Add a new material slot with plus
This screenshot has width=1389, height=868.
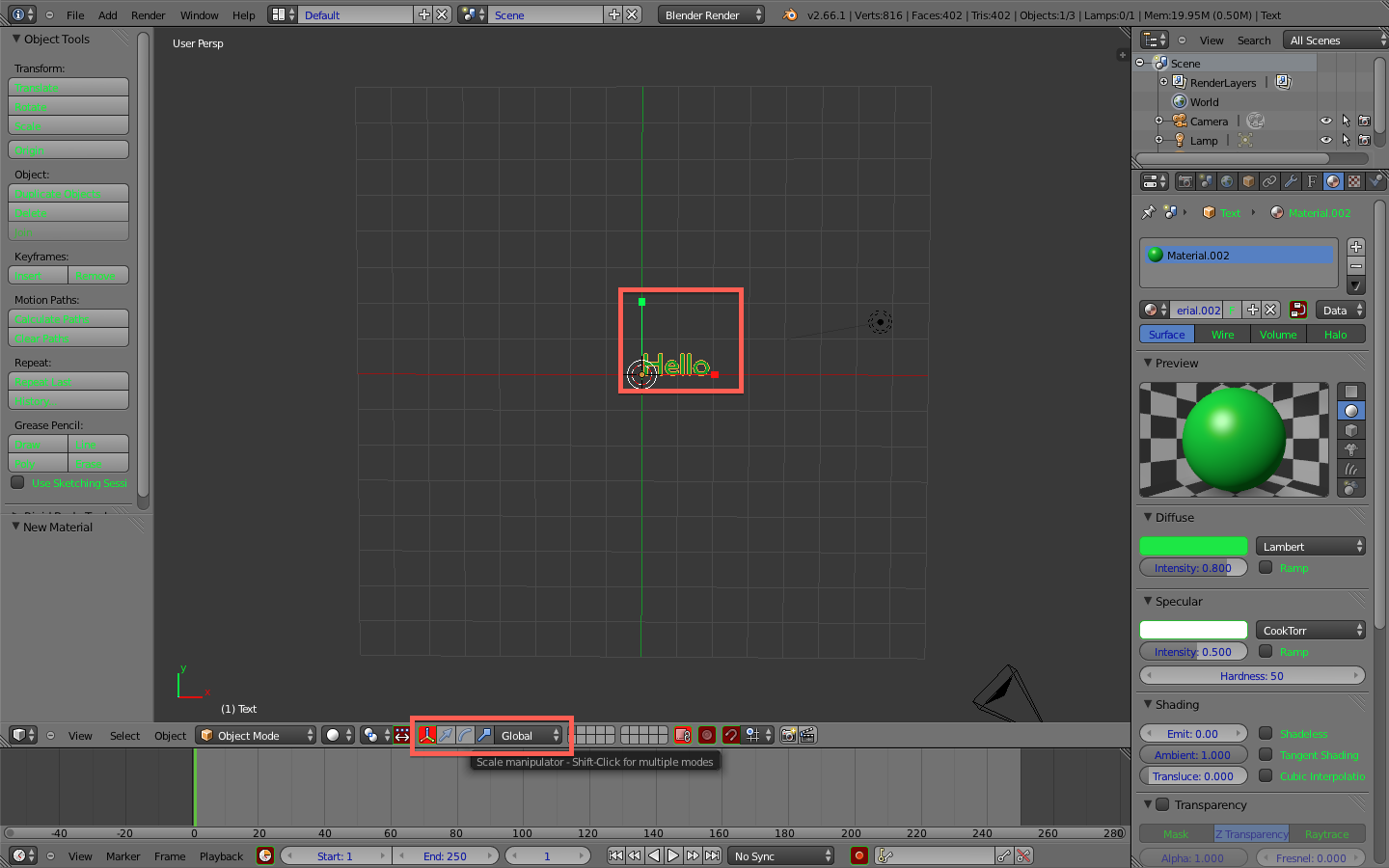point(1356,247)
